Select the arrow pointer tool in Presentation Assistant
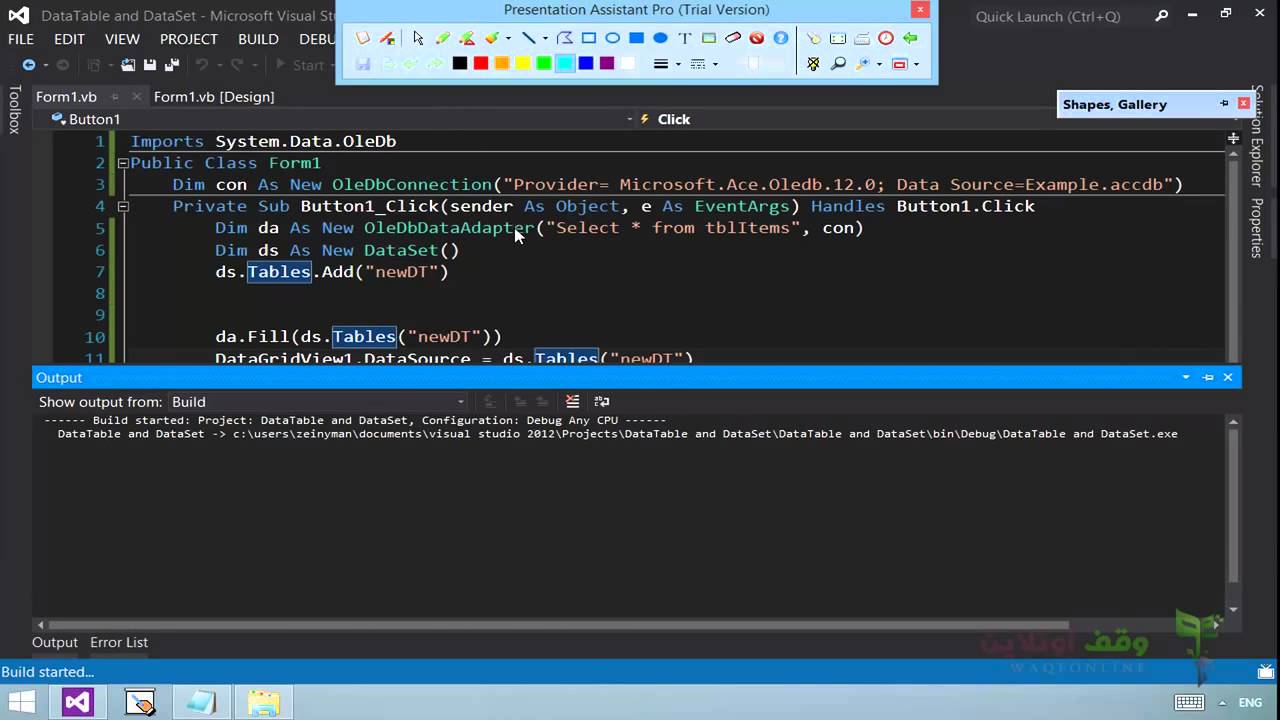This screenshot has height=720, width=1280. [x=418, y=38]
